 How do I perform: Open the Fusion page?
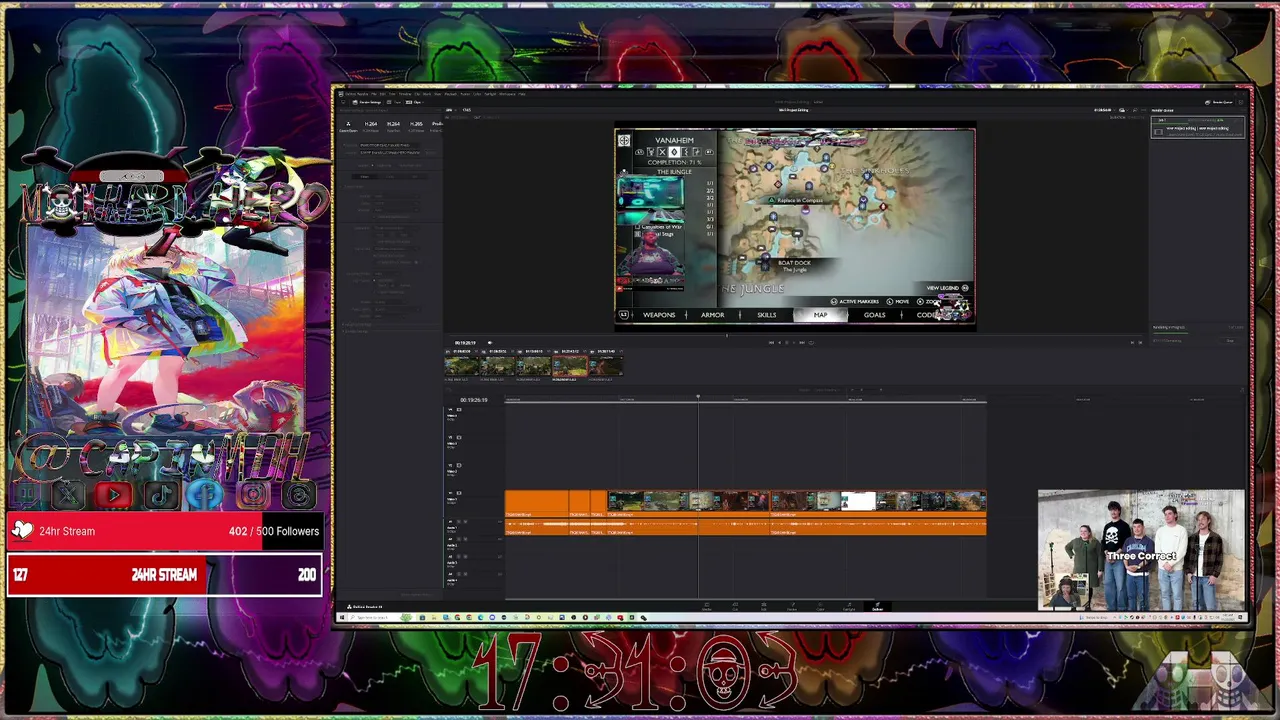[x=792, y=606]
